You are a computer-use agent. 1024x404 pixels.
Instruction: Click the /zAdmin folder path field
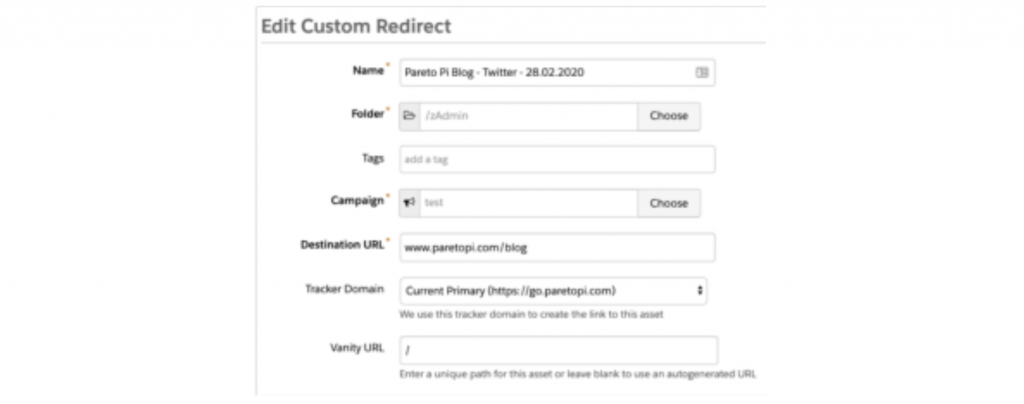(528, 116)
